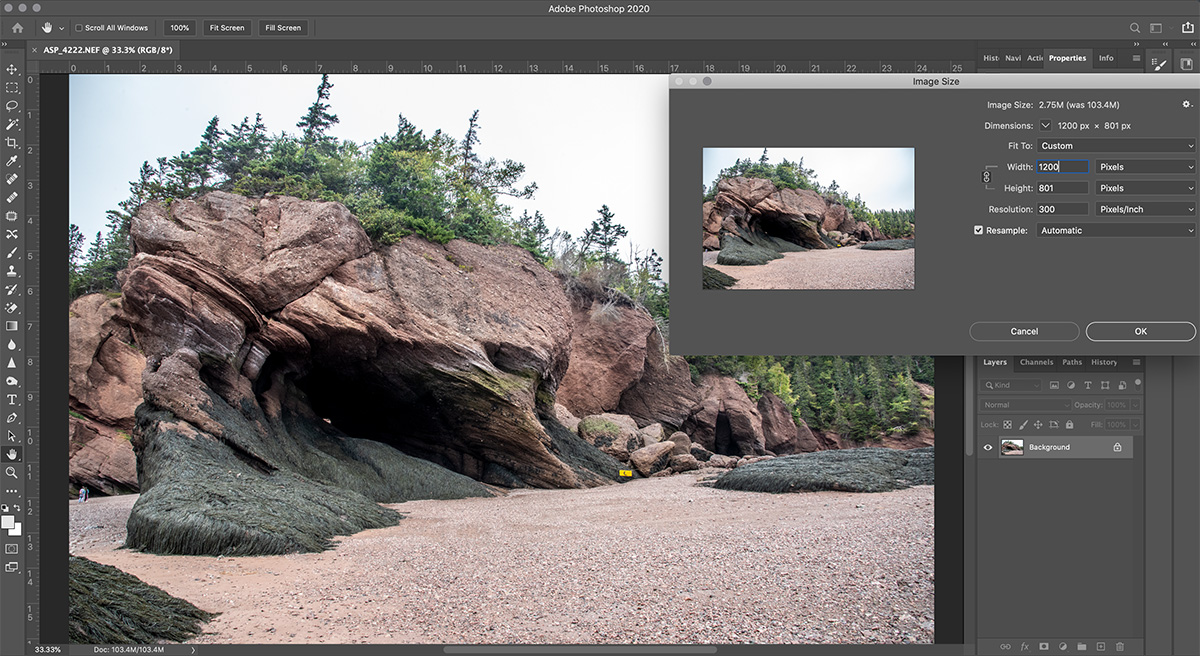Open the Pixels/Inch resolution unit dropdown

click(x=1145, y=209)
